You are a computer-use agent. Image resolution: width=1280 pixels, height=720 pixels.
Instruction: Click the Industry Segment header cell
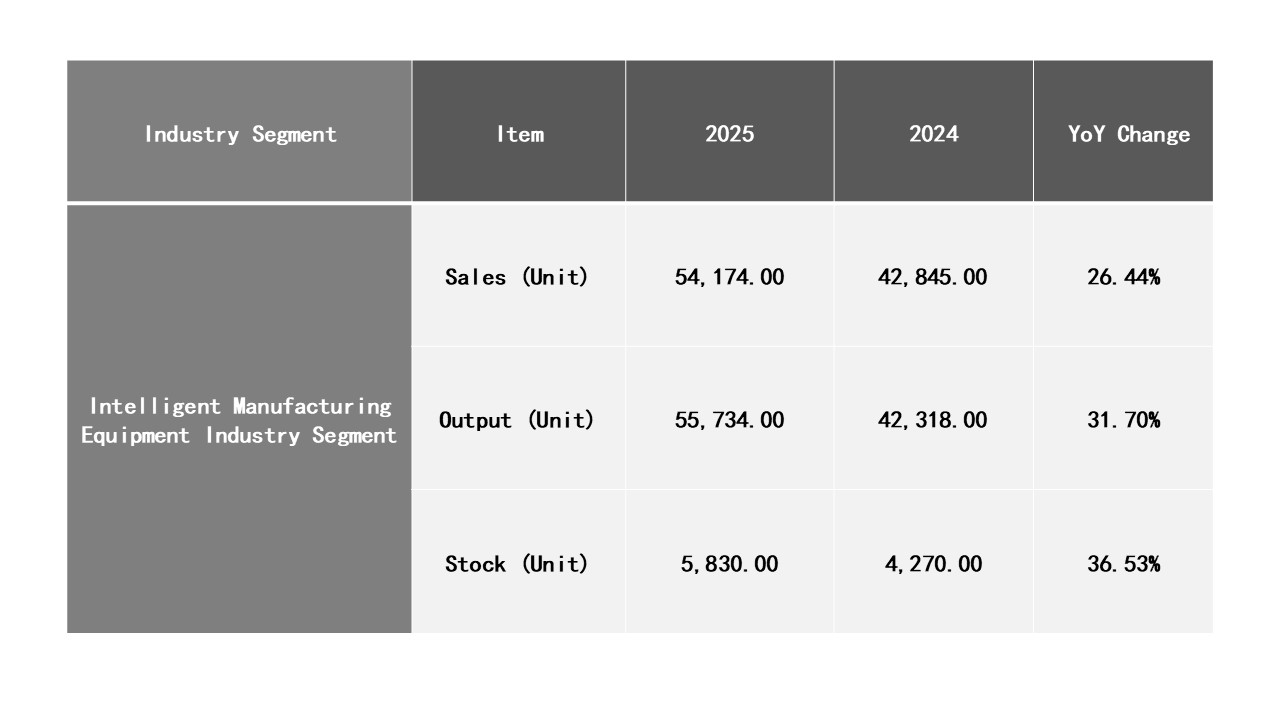tap(240, 134)
